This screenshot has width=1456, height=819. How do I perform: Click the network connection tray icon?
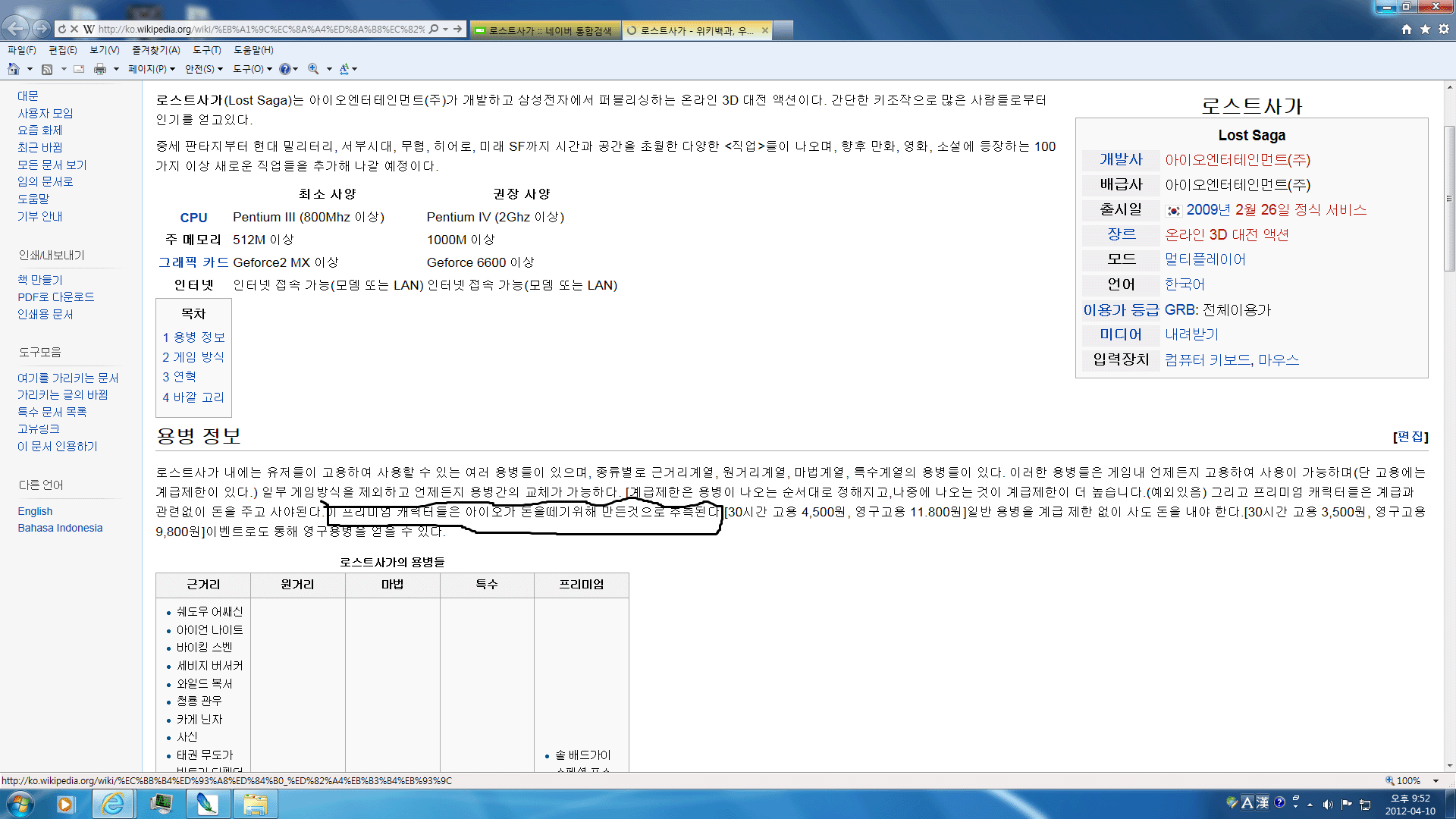coord(1365,804)
